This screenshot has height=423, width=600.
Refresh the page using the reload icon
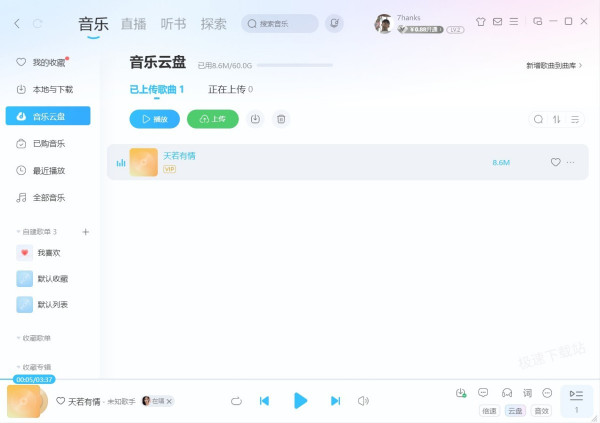click(38, 24)
